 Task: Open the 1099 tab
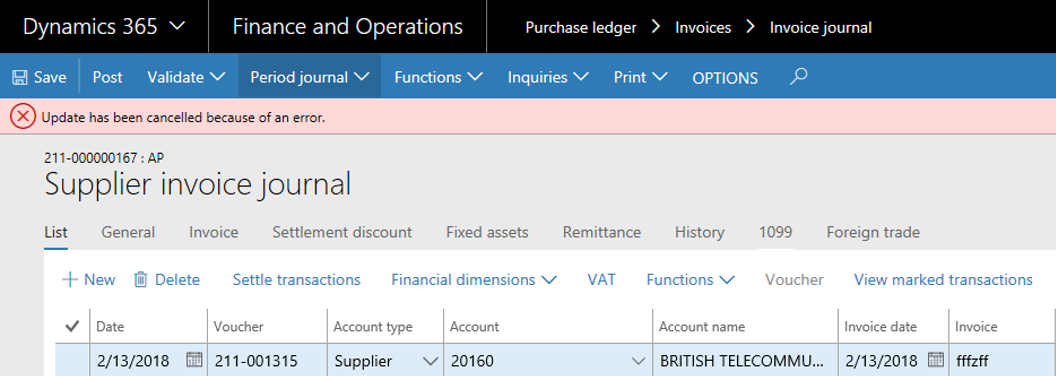pos(775,232)
